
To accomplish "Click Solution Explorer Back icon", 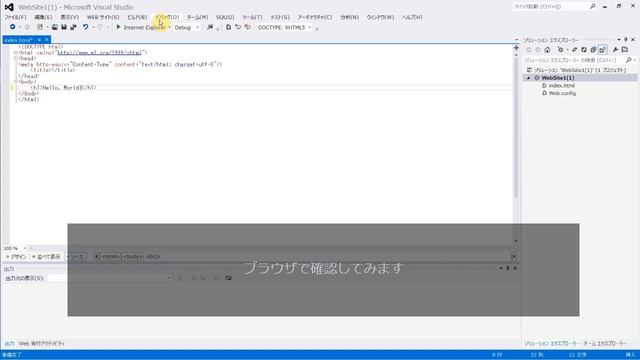I will 529,50.
